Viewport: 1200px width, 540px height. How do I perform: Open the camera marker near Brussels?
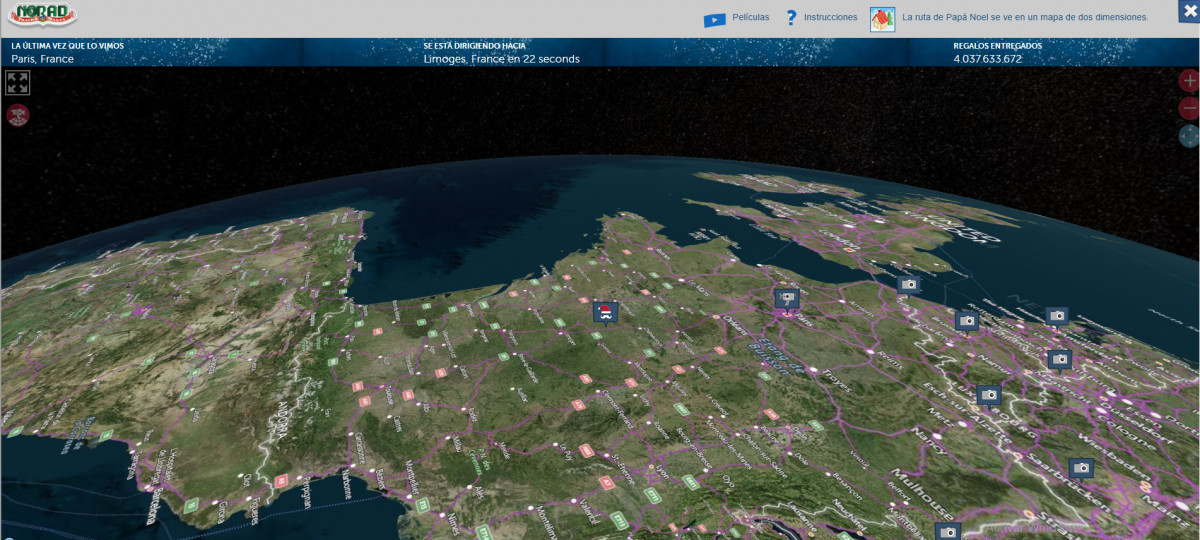tap(966, 321)
